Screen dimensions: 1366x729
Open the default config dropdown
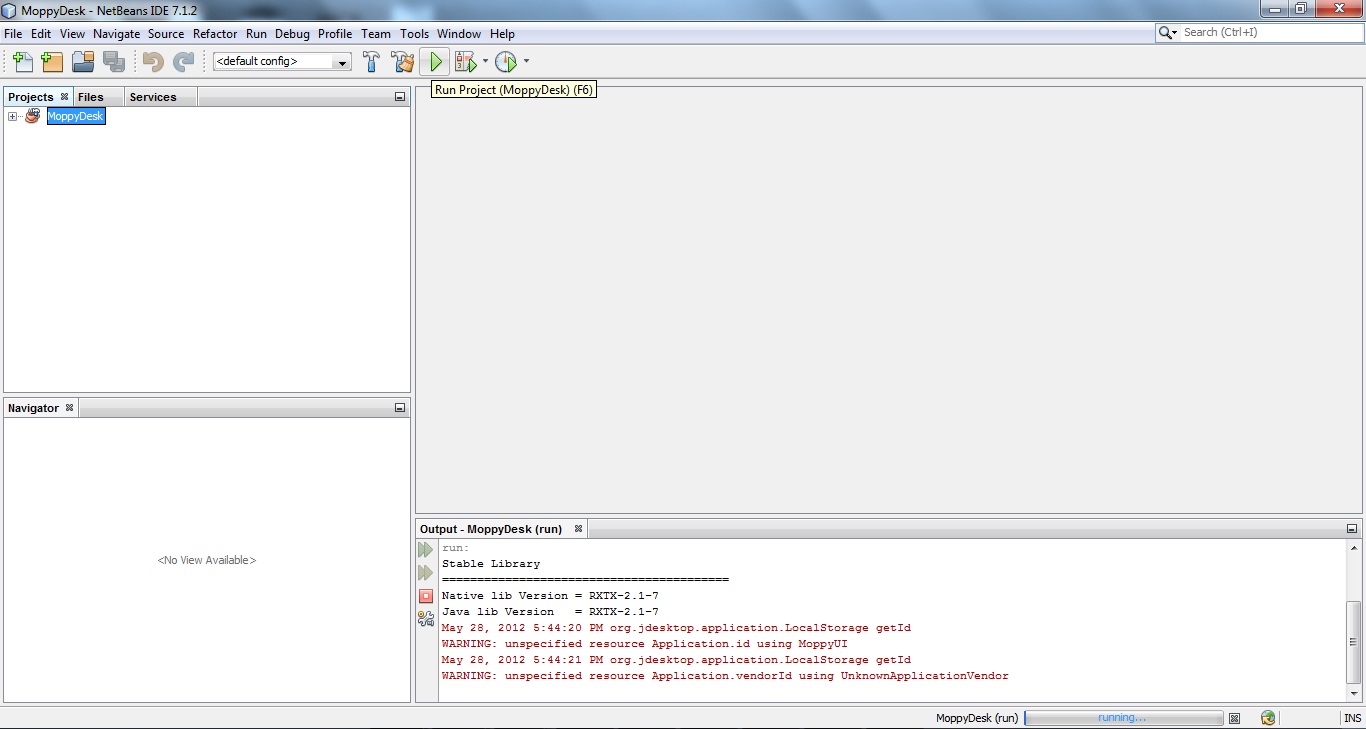pyautogui.click(x=343, y=62)
